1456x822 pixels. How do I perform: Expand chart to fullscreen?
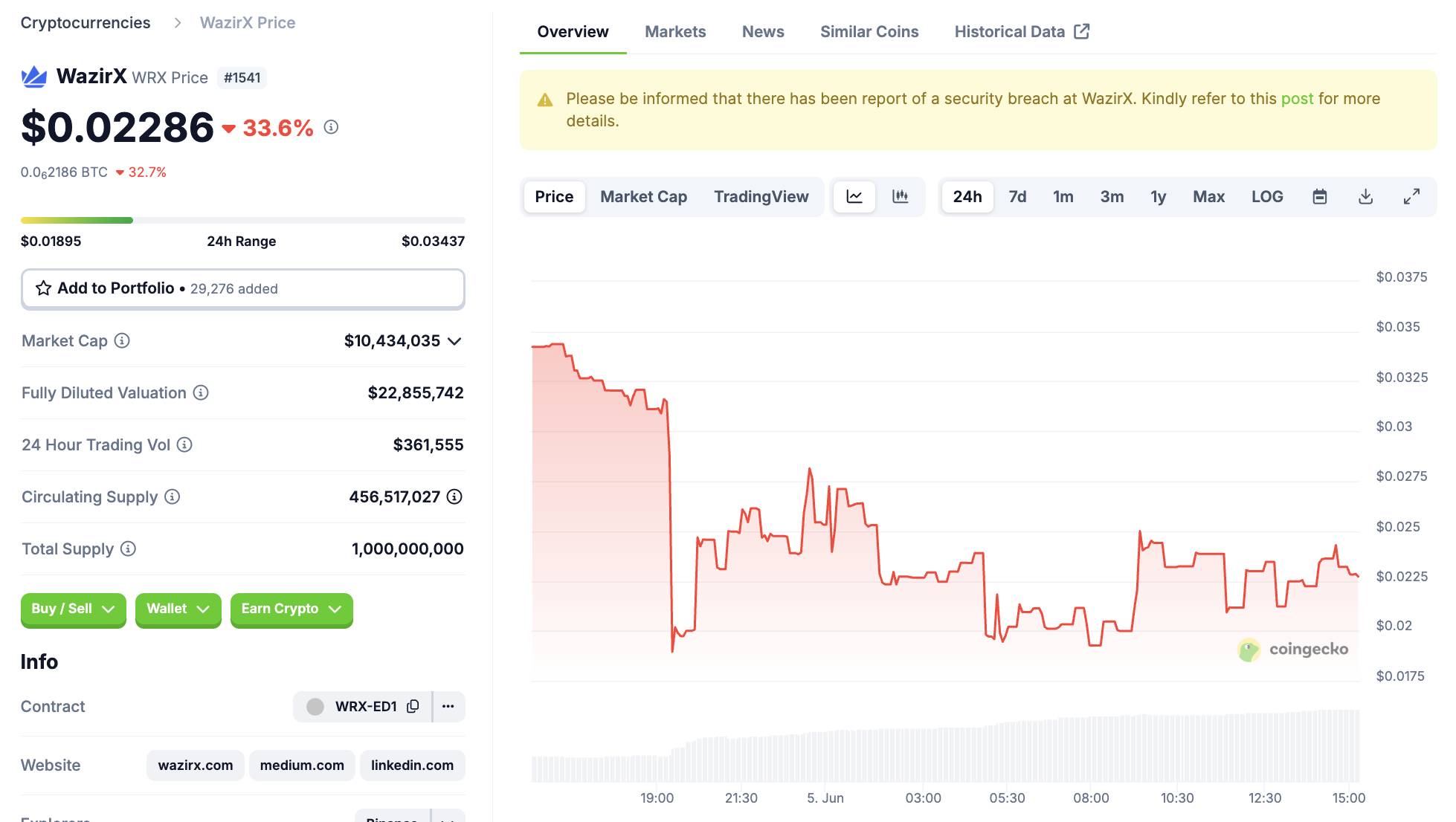point(1411,196)
